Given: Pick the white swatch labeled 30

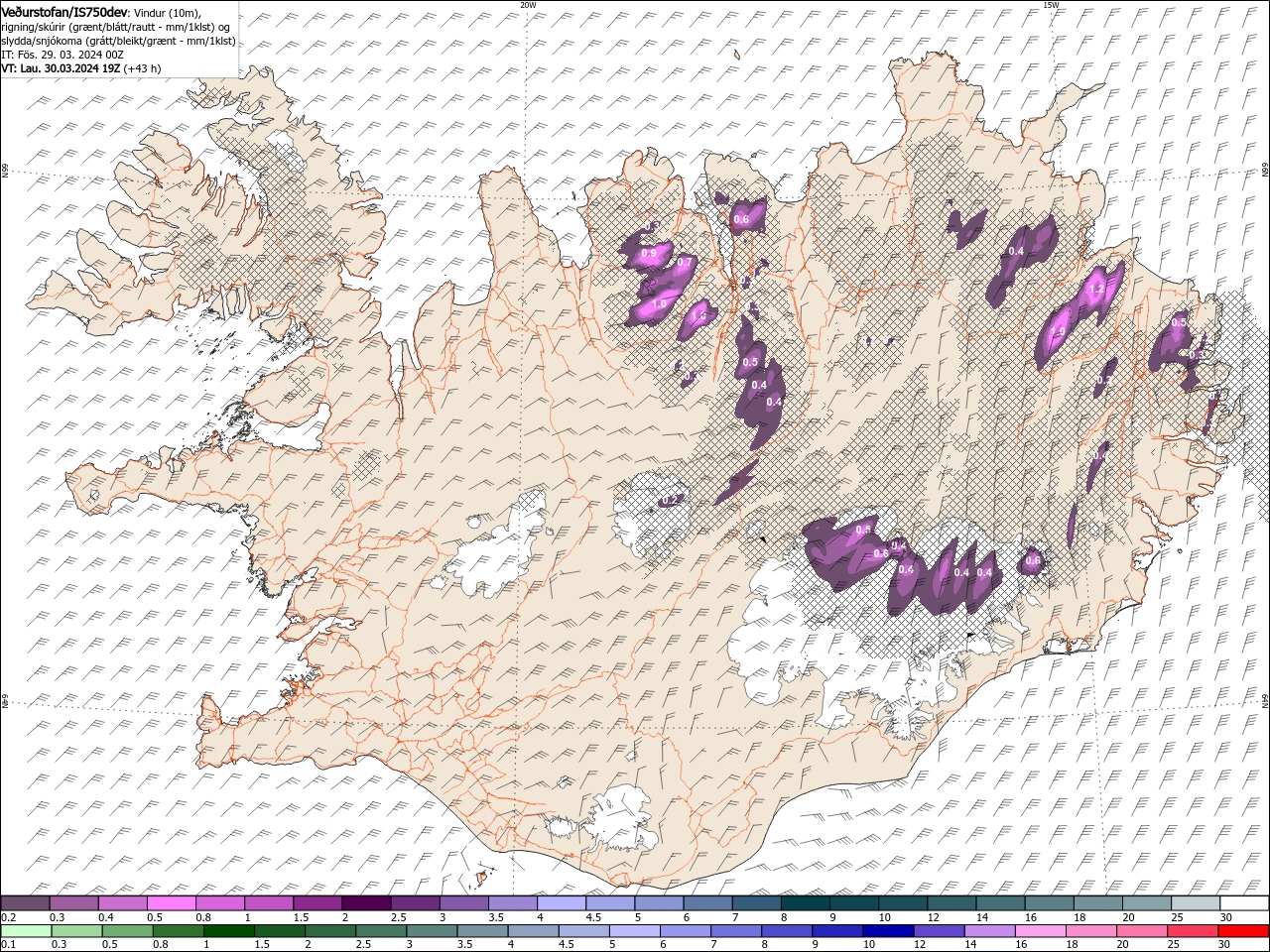Looking at the screenshot, I should pyautogui.click(x=1244, y=903).
